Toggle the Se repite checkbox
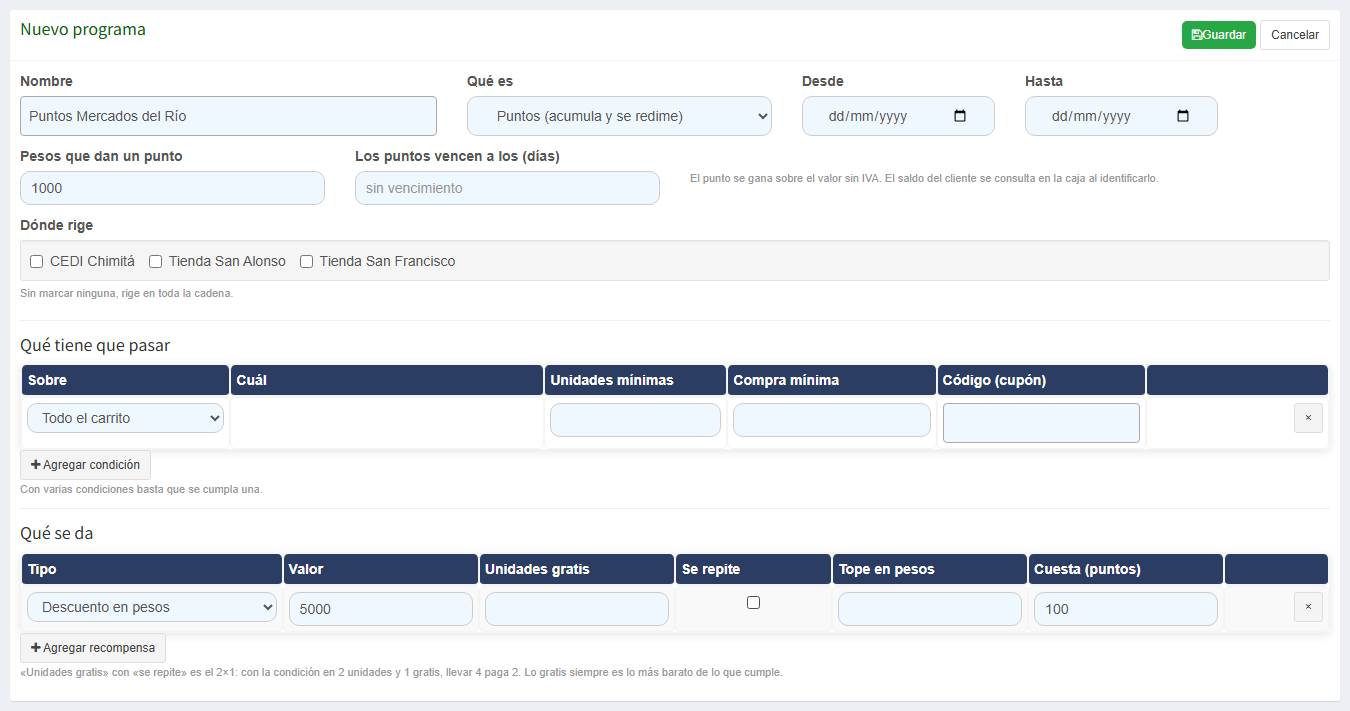Image resolution: width=1350 pixels, height=711 pixels. 754,602
